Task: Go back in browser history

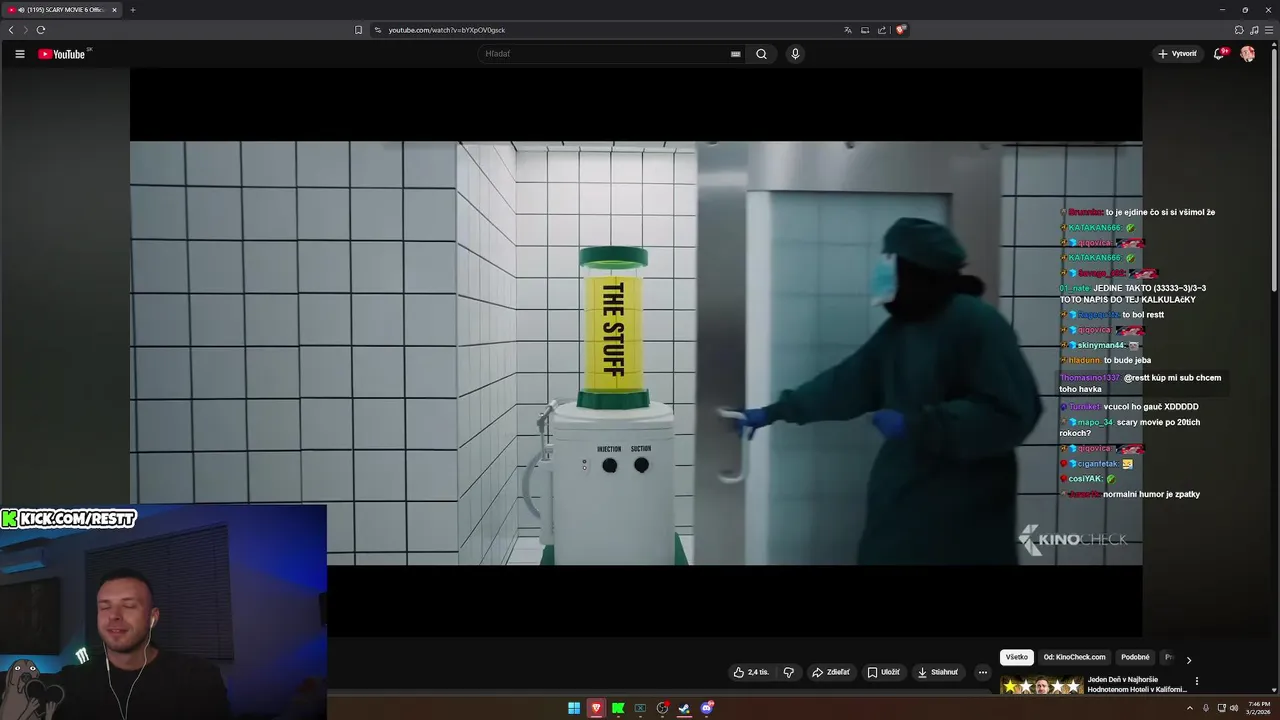Action: (x=11, y=30)
